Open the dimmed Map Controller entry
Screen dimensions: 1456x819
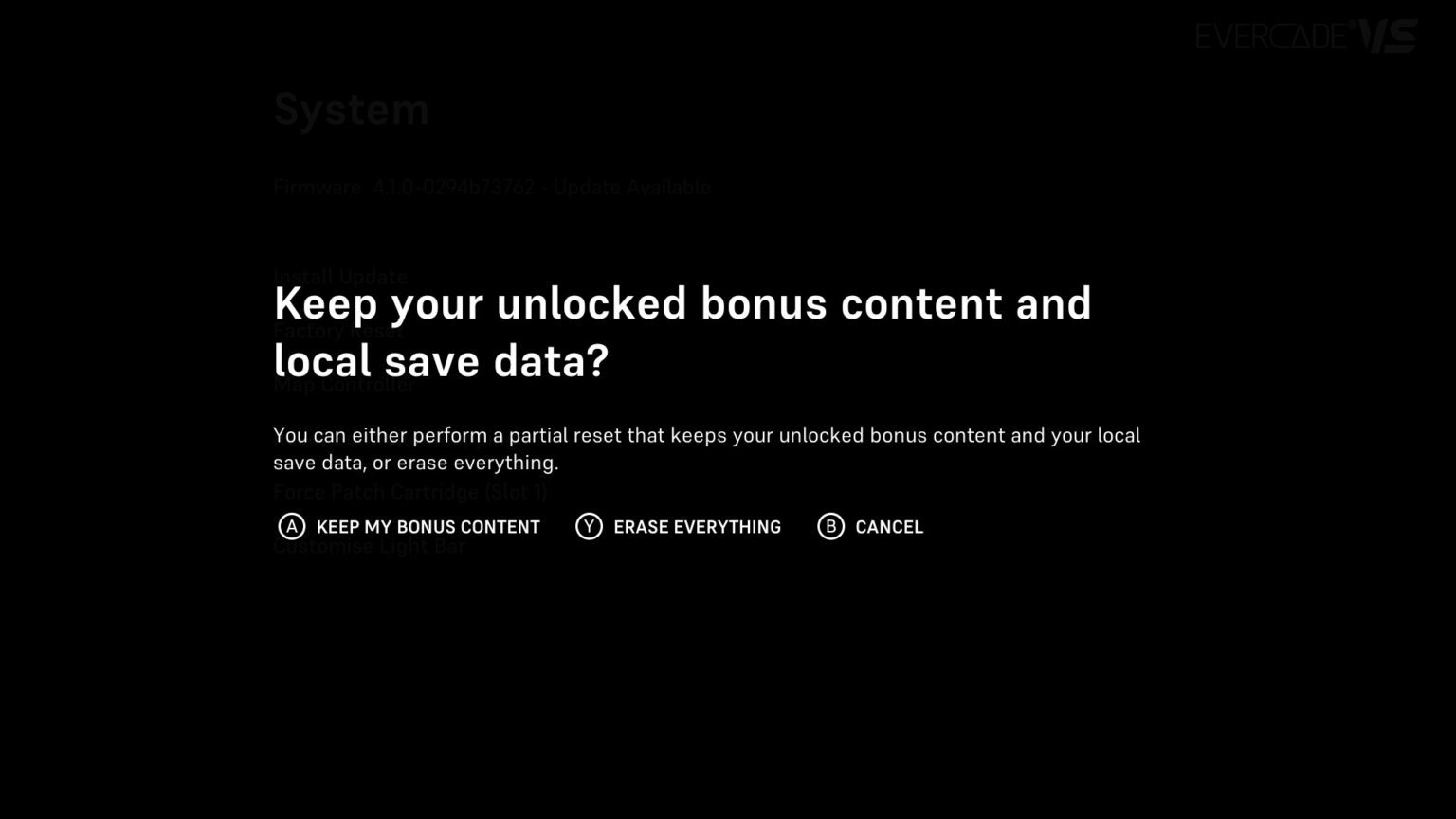(x=344, y=385)
